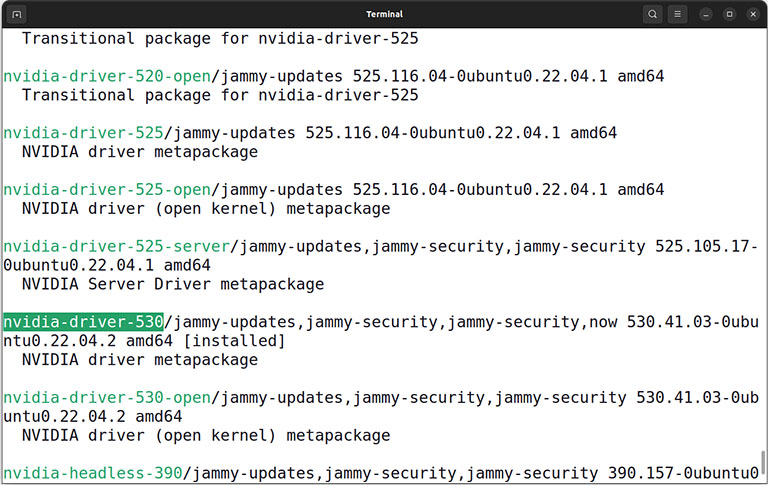The width and height of the screenshot is (768, 485).
Task: Maximize the Terminal window
Action: pyautogui.click(x=729, y=14)
